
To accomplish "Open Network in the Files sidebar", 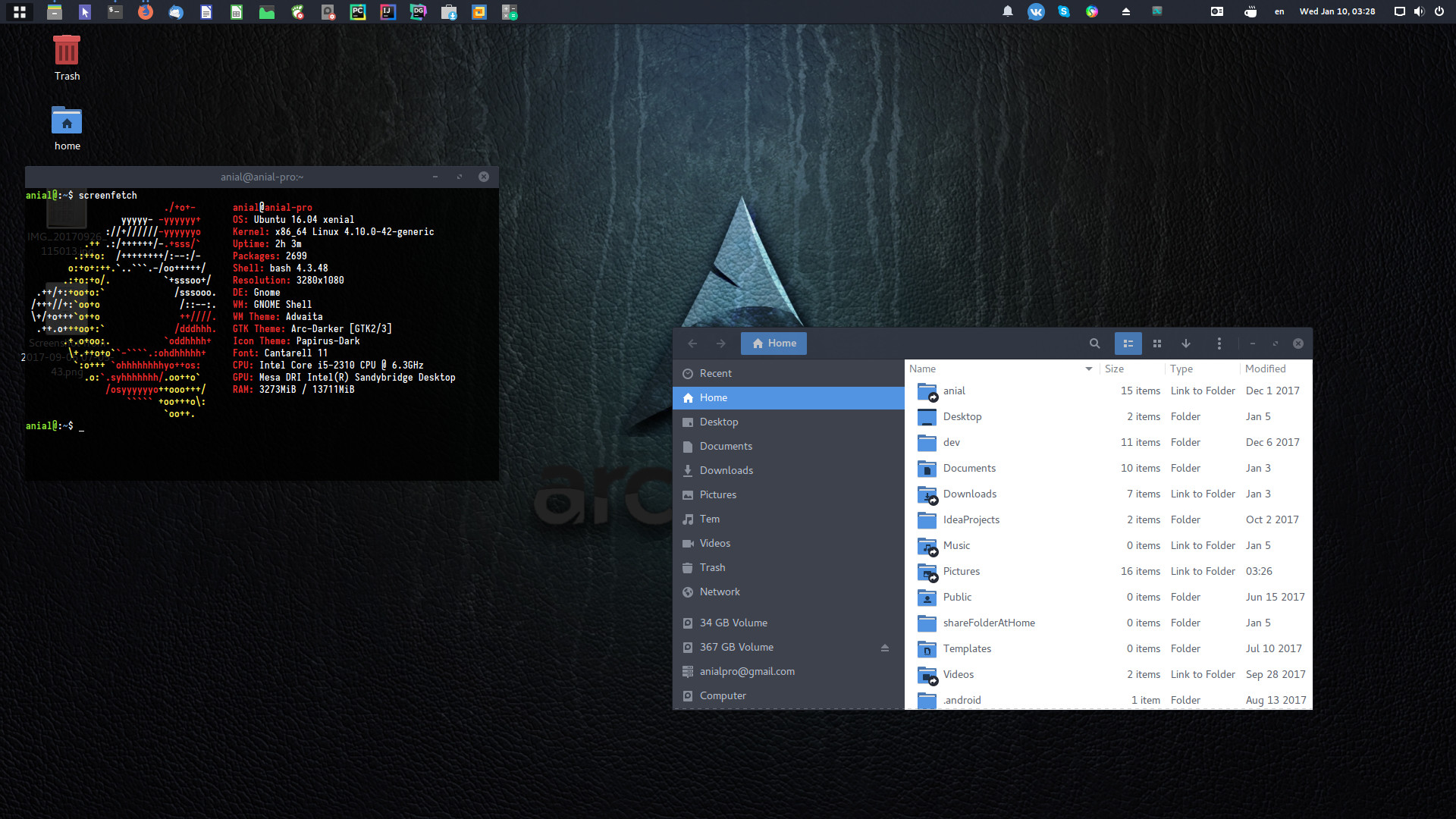I will point(789,592).
